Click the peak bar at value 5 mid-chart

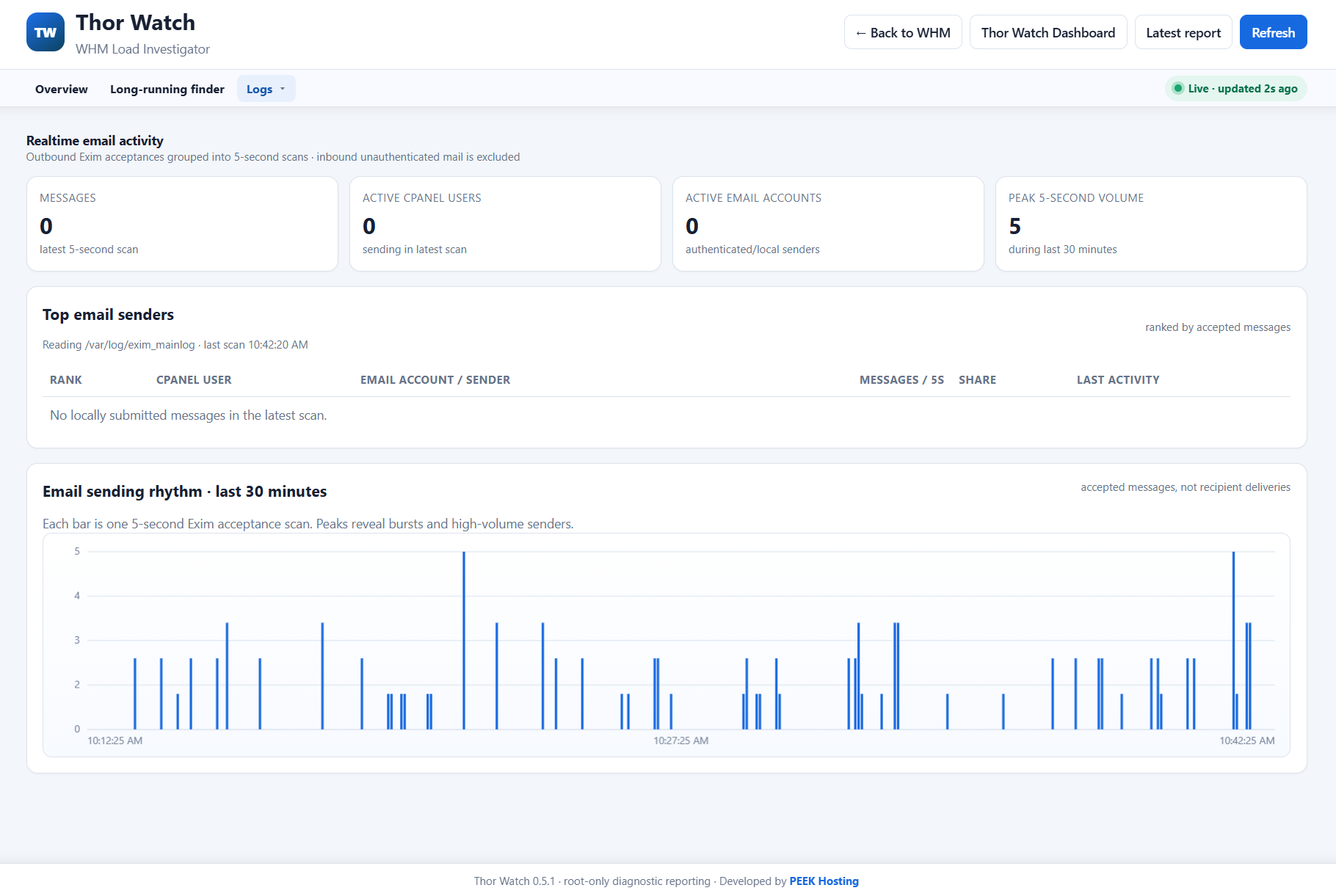click(464, 640)
